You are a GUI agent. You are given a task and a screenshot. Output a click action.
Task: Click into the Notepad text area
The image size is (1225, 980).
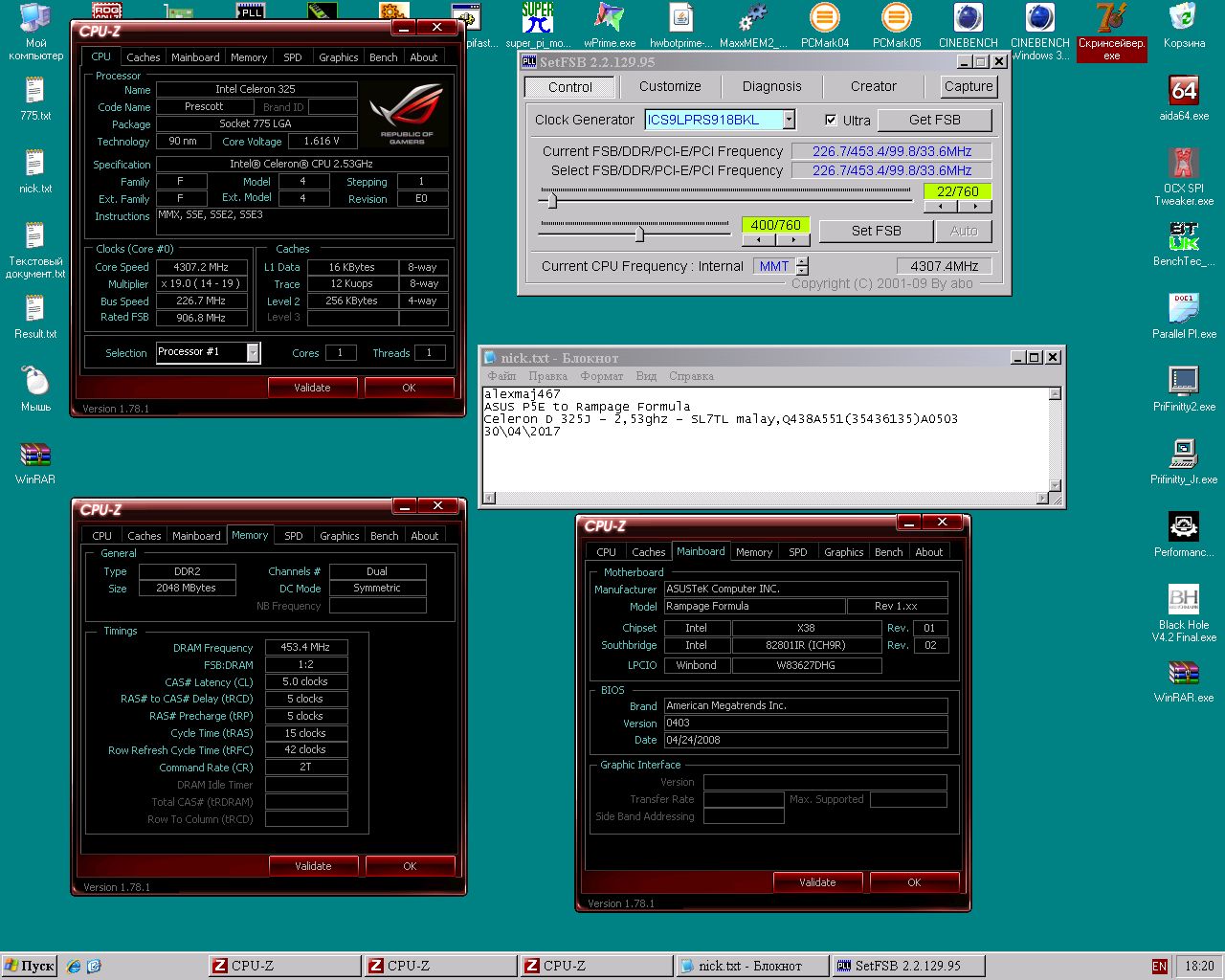[x=766, y=438]
